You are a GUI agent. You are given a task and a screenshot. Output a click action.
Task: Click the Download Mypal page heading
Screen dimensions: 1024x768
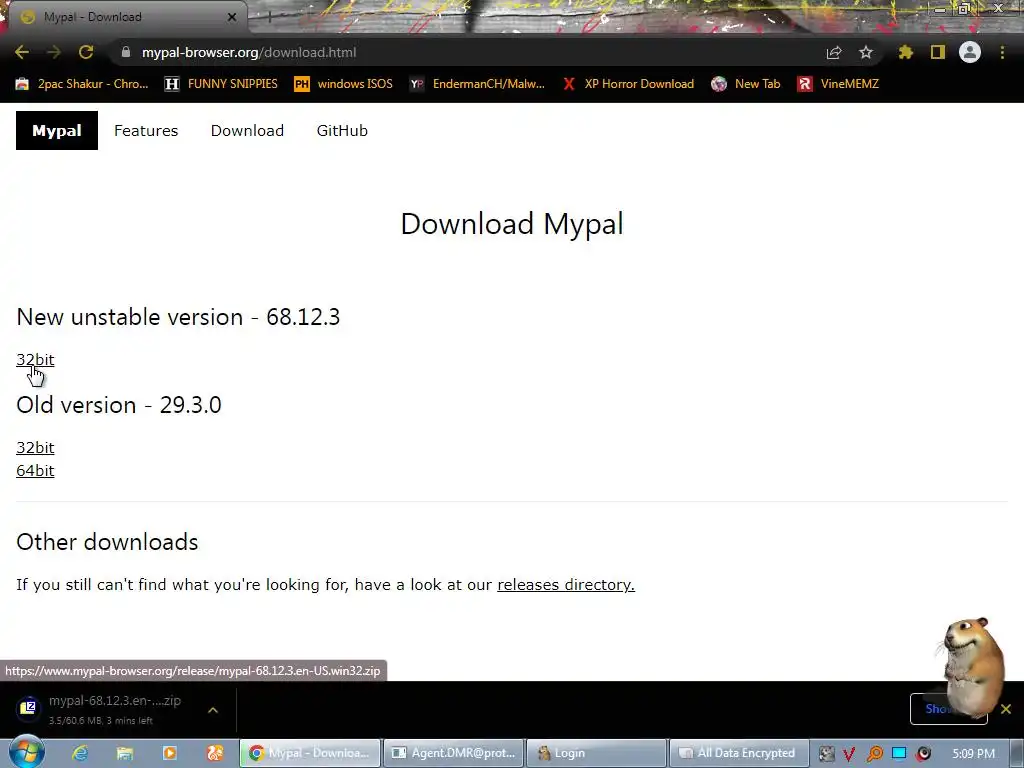click(x=512, y=224)
